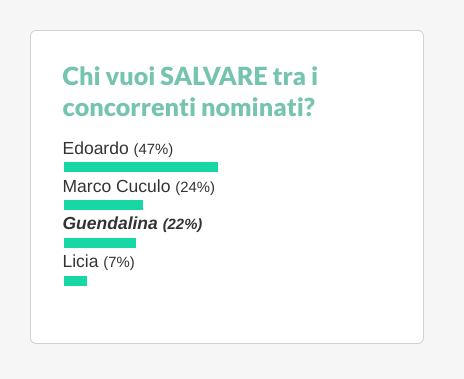The image size is (464, 379).
Task: Select Edoardo's green result bar
Action: [x=141, y=167]
